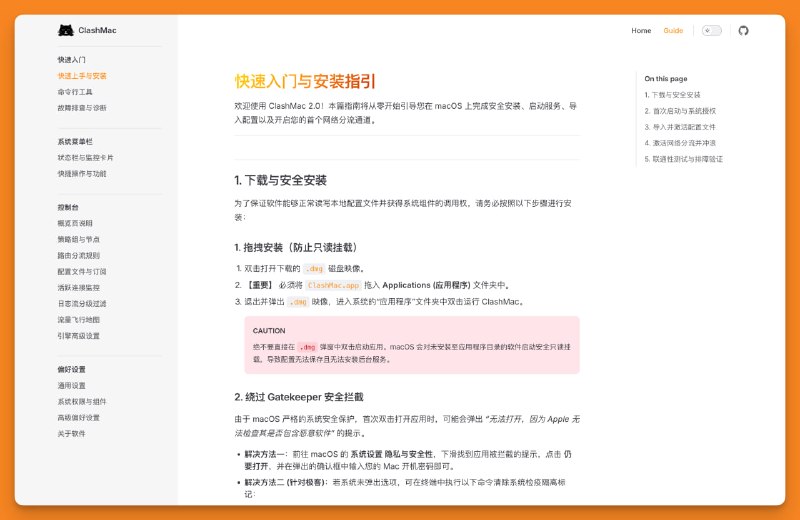Screen dimensions: 800x520
Task: Jump to 下载与安全安装 in On this page
Action: click(x=672, y=95)
